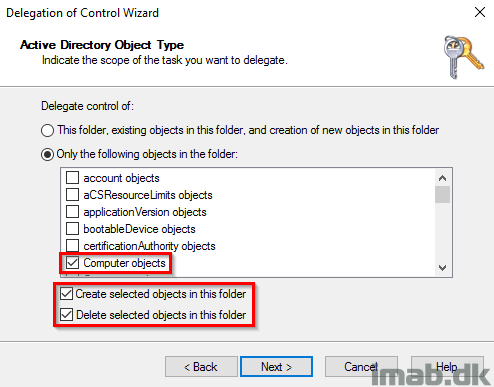Cancel the delegation wizard
494x387 pixels.
point(361,367)
